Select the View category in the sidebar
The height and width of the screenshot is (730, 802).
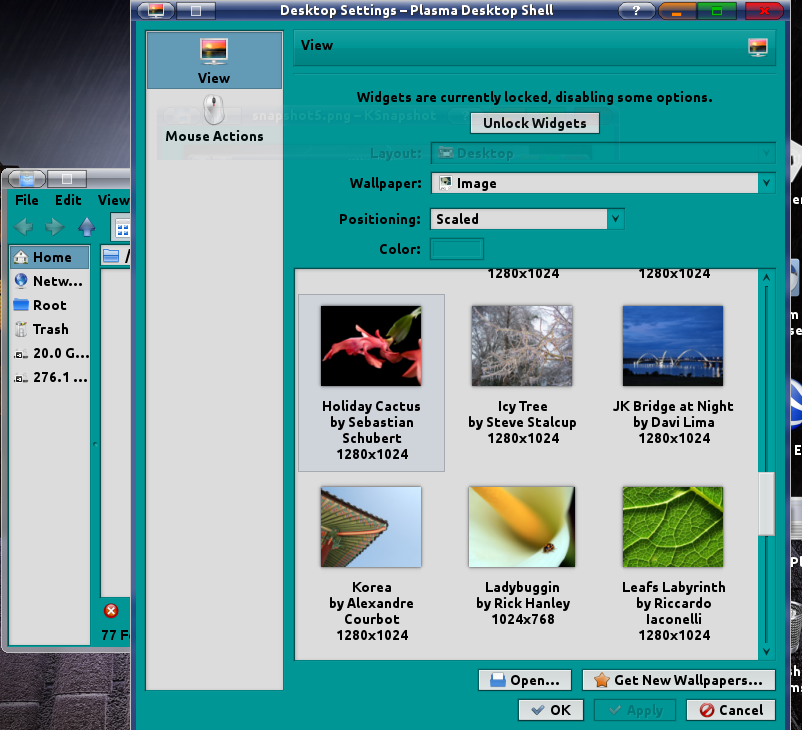pos(214,60)
